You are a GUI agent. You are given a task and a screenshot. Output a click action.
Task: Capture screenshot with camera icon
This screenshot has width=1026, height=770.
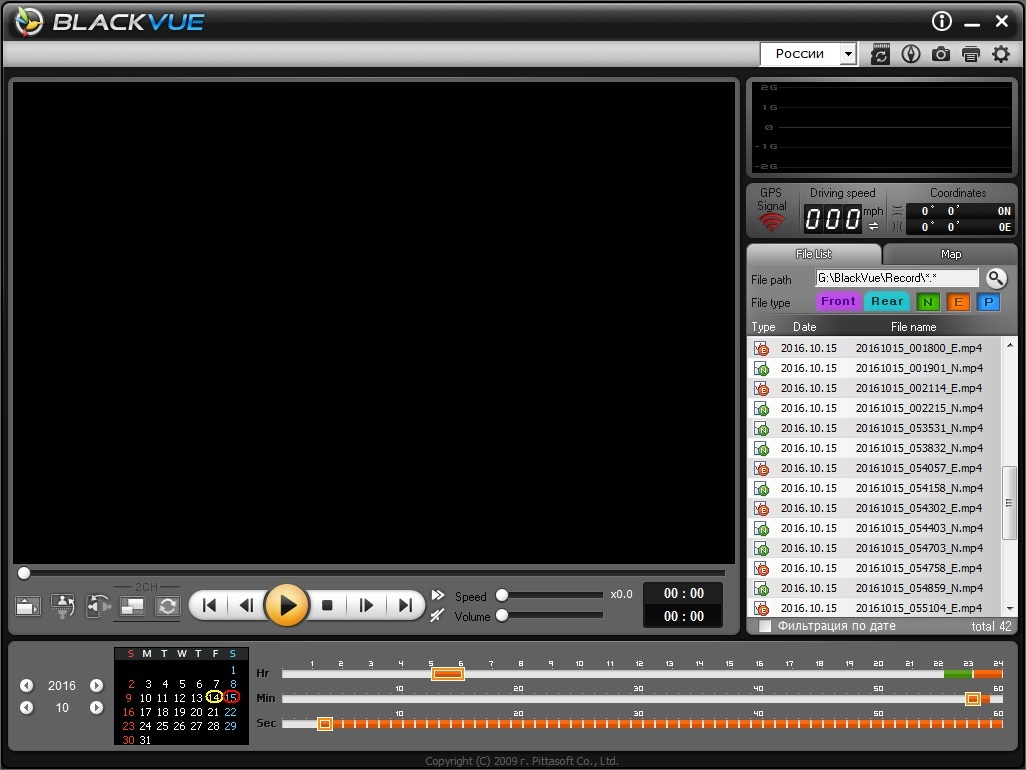tap(941, 54)
